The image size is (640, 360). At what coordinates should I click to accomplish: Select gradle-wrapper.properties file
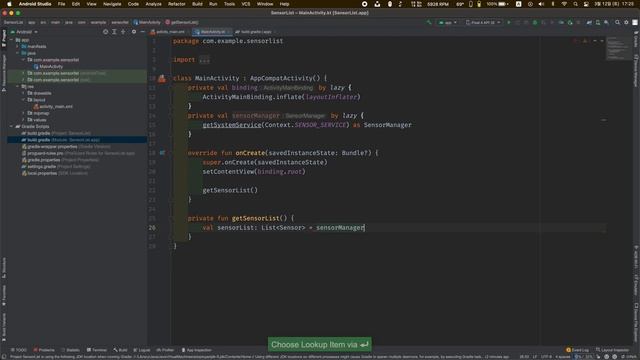(x=66, y=147)
